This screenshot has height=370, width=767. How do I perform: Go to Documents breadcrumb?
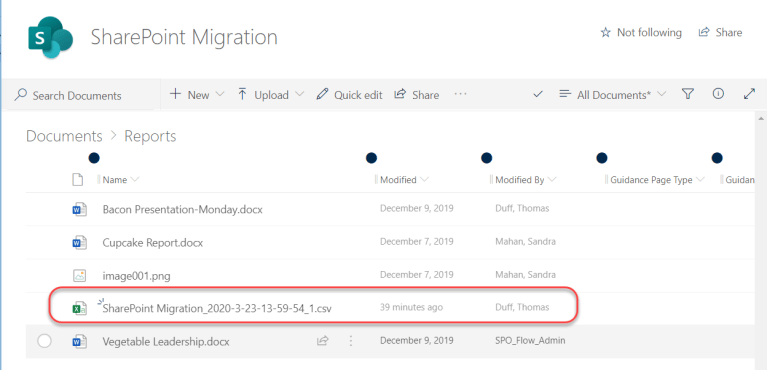tap(64, 136)
